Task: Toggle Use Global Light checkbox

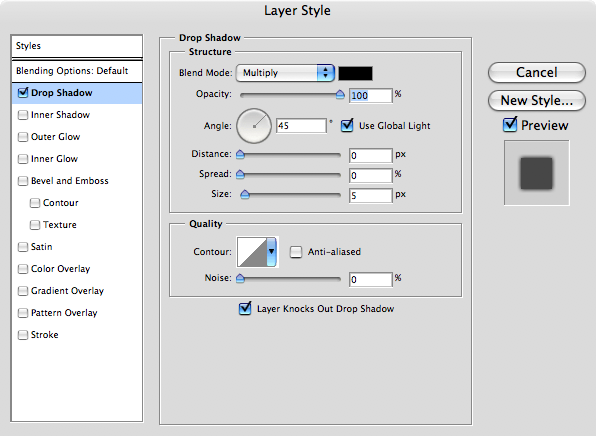Action: pyautogui.click(x=347, y=125)
